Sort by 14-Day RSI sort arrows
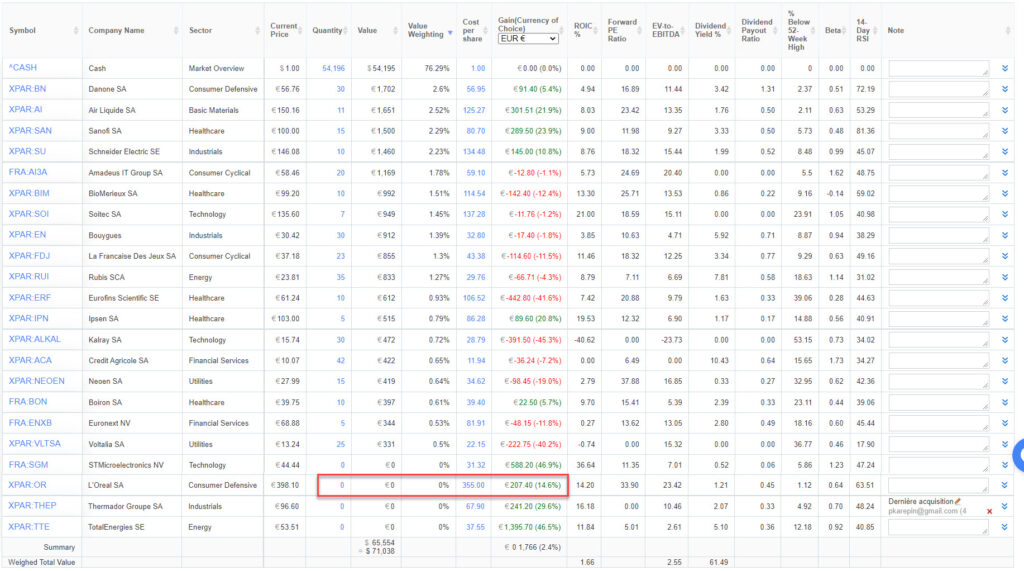The width and height of the screenshot is (1024, 571). pos(875,31)
